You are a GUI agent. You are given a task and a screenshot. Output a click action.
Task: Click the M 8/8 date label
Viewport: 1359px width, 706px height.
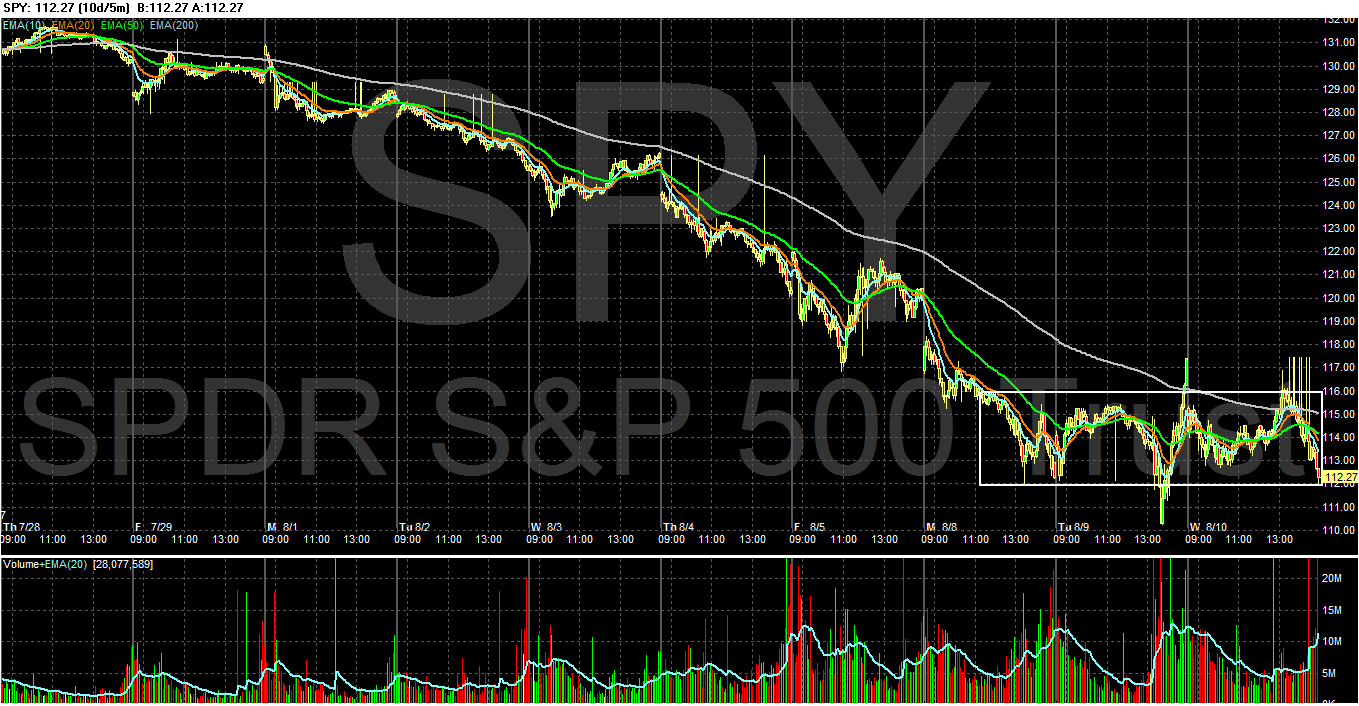(942, 527)
